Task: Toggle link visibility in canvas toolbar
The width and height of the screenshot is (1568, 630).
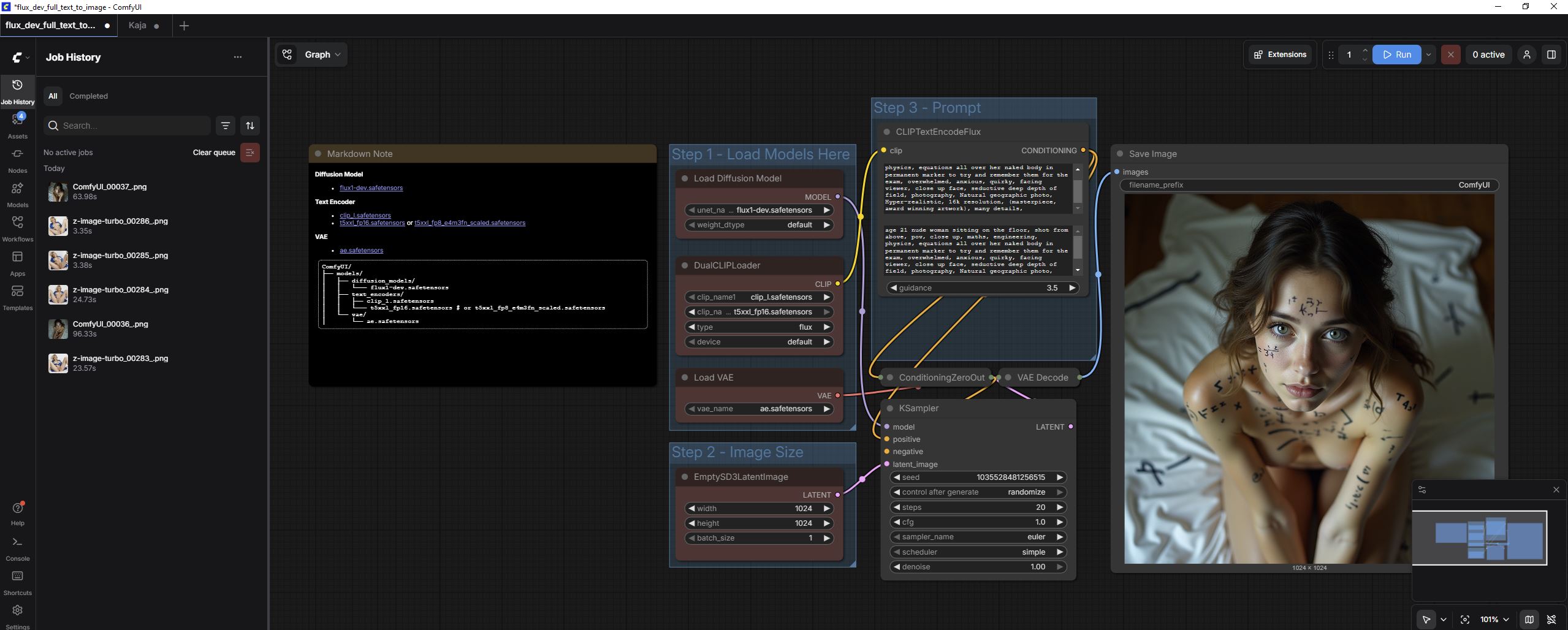Action: [x=1551, y=620]
